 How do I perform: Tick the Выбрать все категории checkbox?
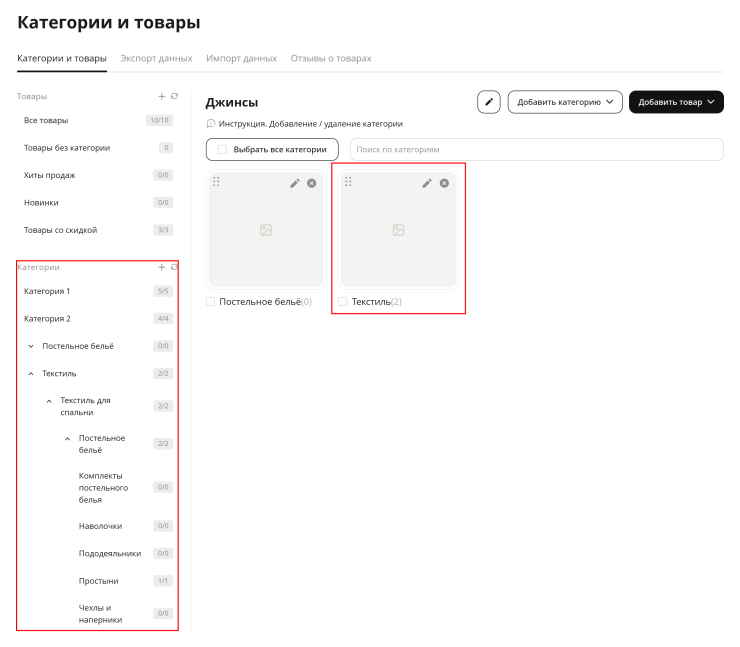(222, 150)
